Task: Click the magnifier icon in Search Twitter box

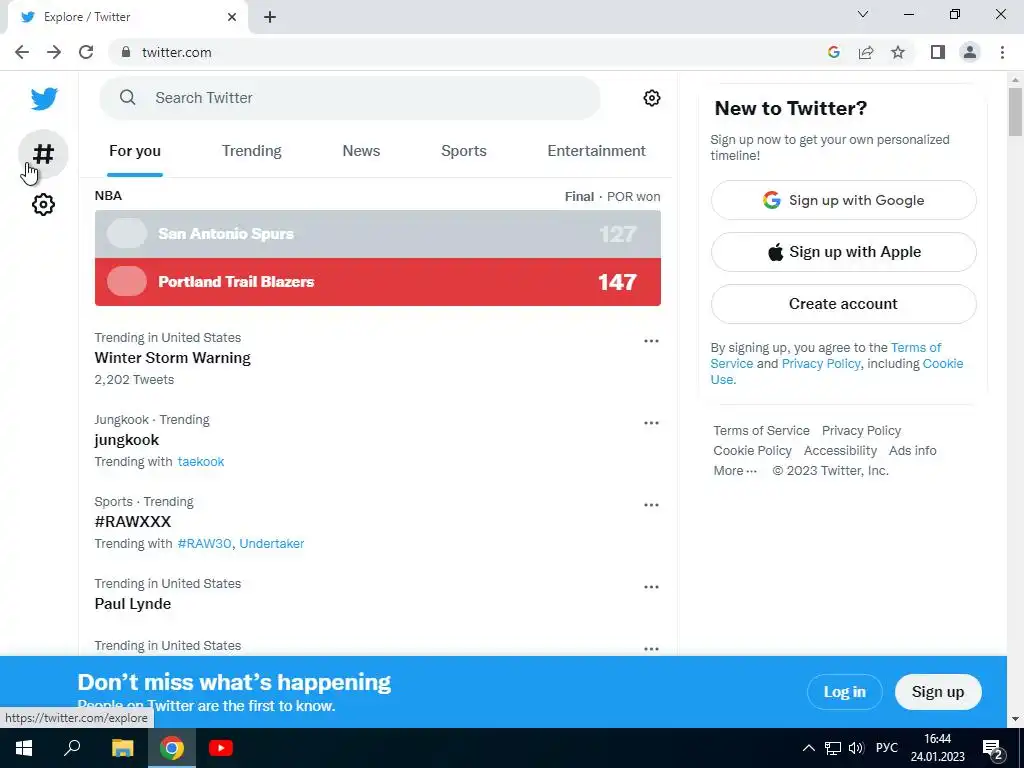Action: click(x=127, y=98)
